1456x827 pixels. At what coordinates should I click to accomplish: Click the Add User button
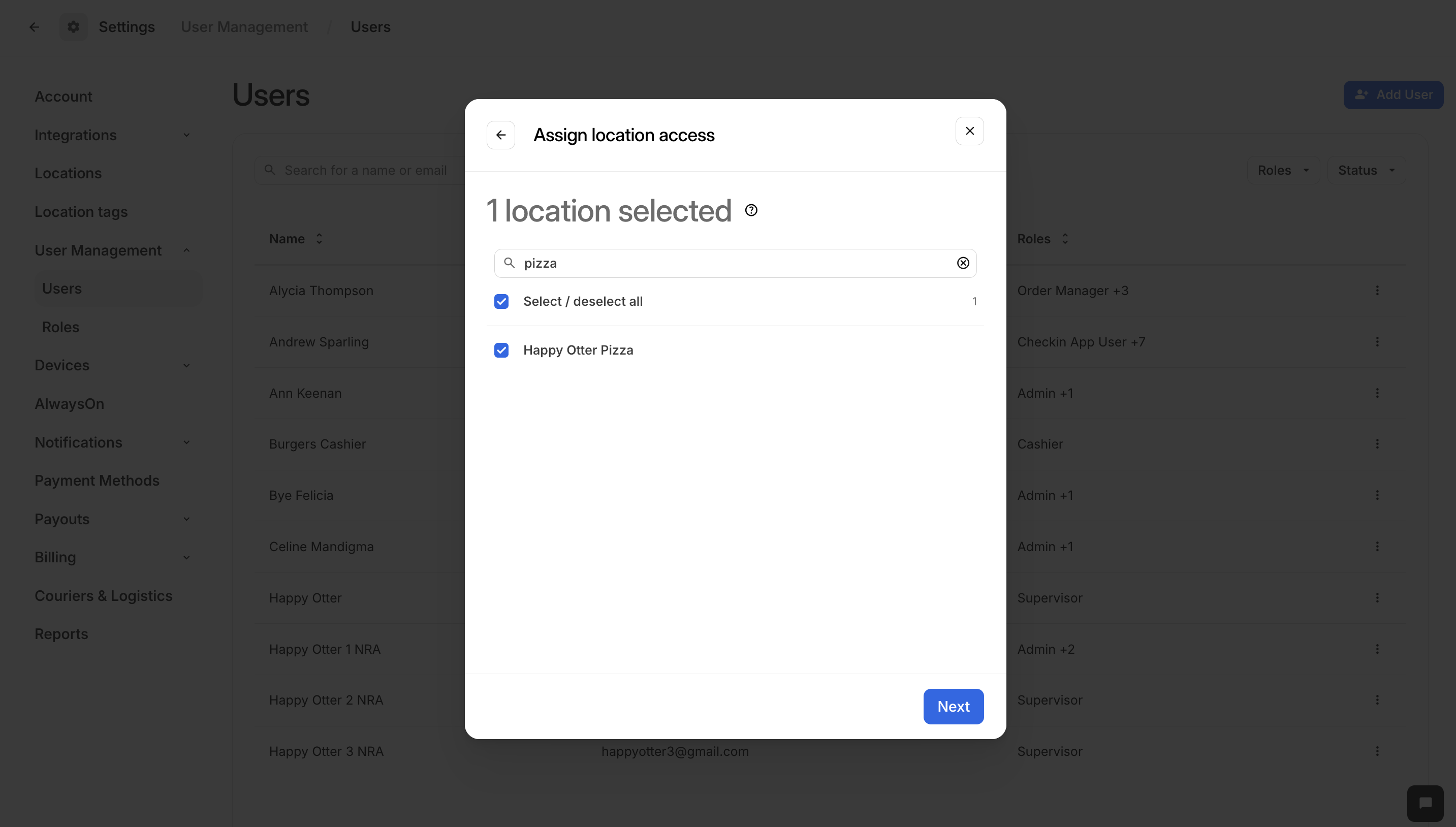click(x=1394, y=94)
